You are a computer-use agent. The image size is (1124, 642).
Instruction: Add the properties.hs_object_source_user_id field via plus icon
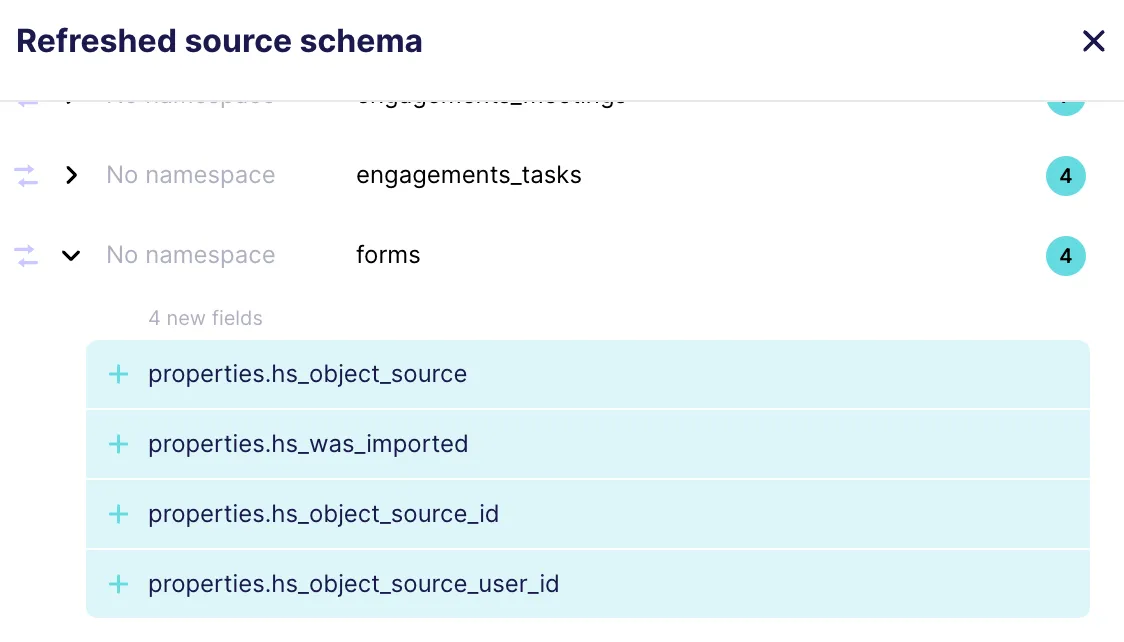pos(118,584)
